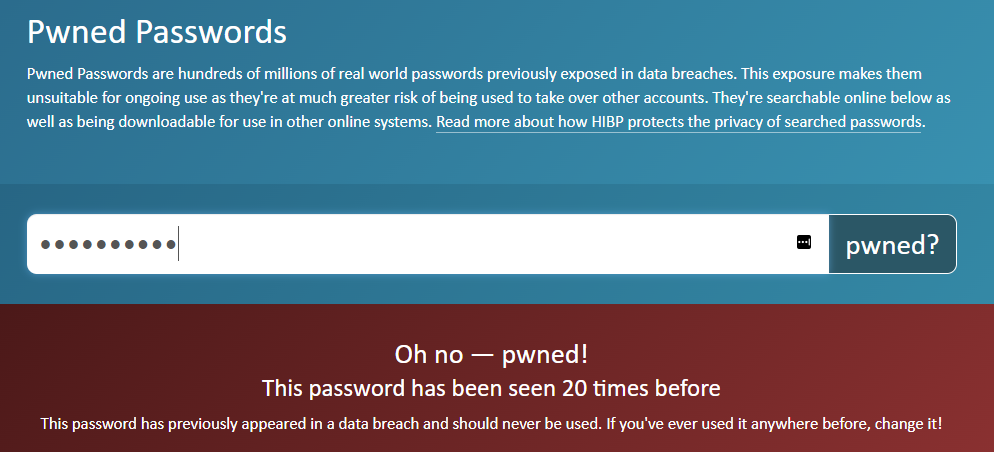Submit search with the pwned? button

[892, 245]
